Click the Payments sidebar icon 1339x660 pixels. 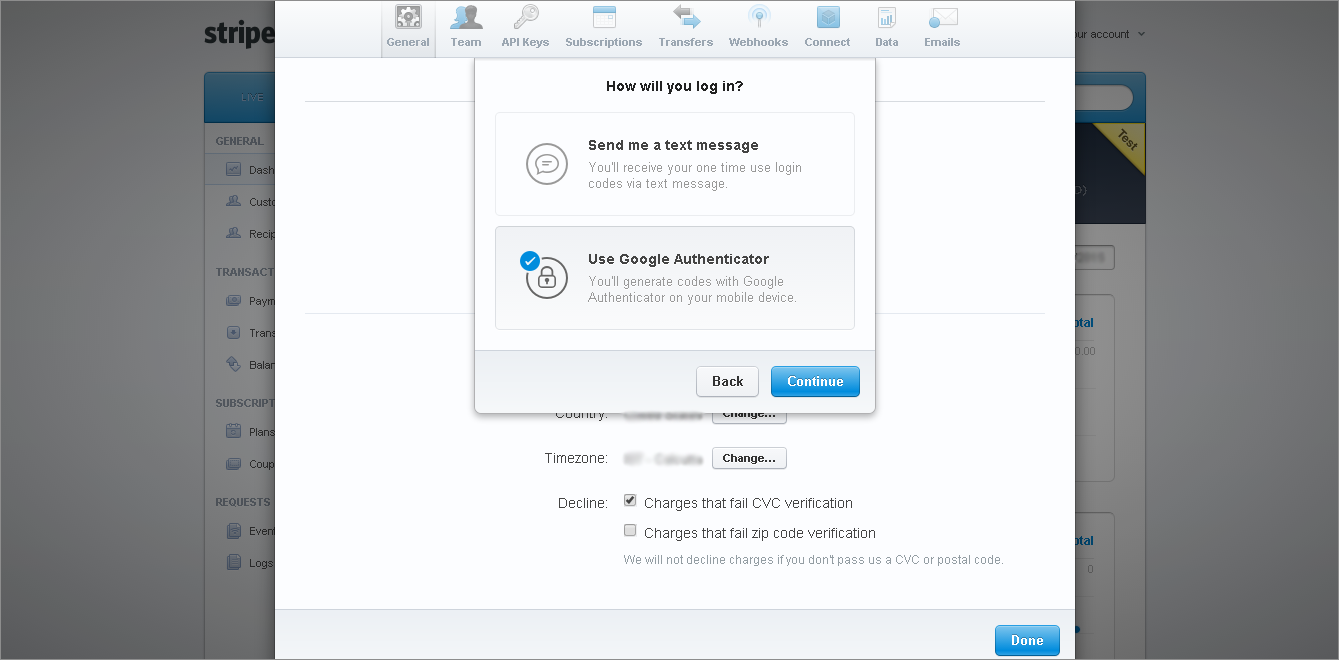(x=233, y=300)
